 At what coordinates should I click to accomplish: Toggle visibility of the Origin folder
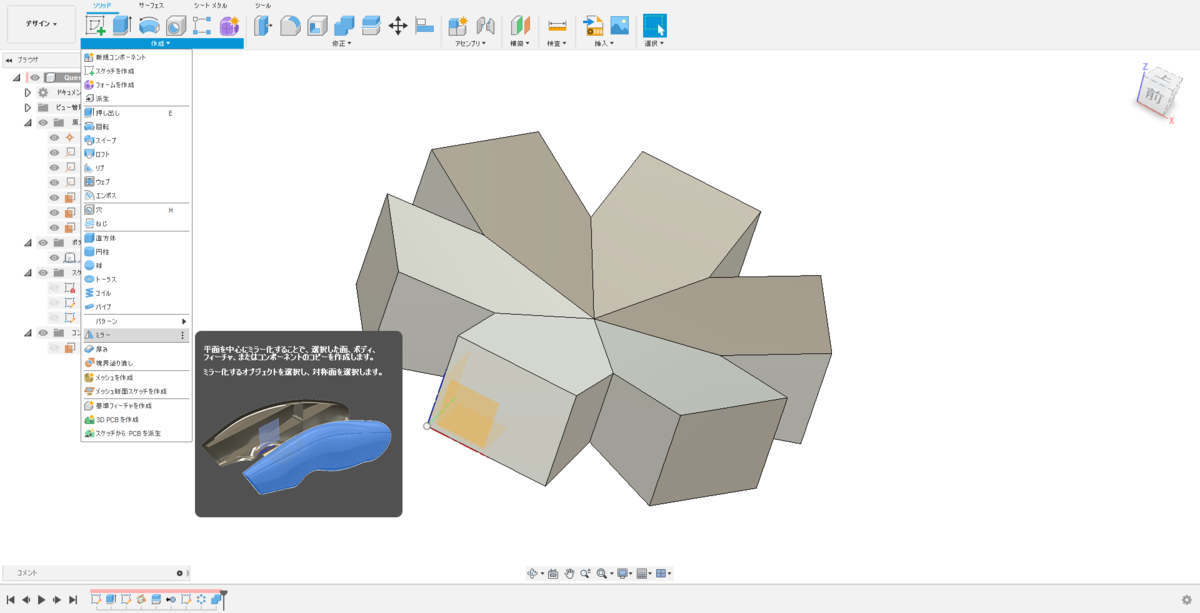point(44,122)
